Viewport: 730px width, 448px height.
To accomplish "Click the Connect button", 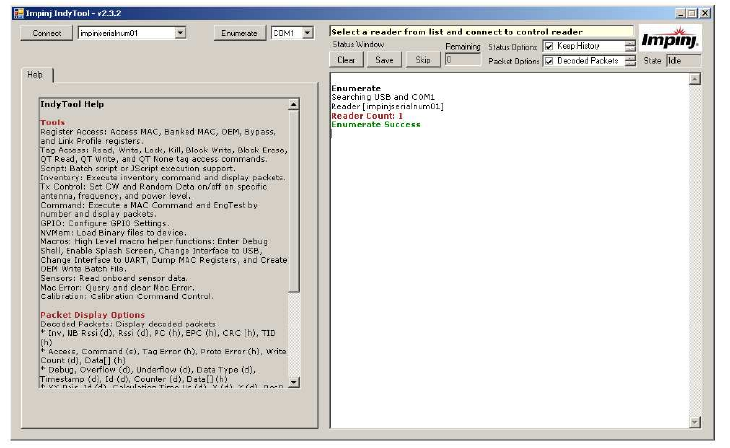I will 47,33.
